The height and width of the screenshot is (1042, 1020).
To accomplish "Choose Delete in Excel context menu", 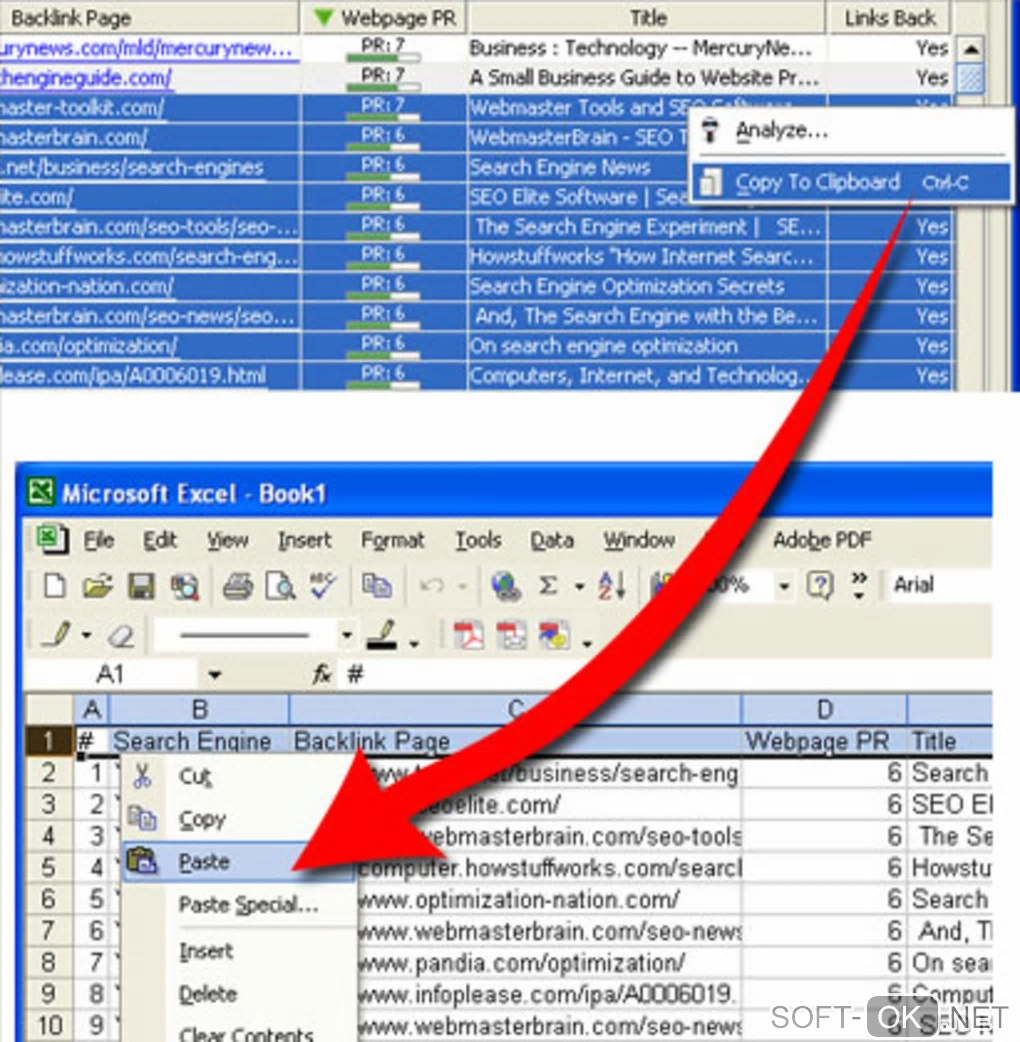I will 239,994.
